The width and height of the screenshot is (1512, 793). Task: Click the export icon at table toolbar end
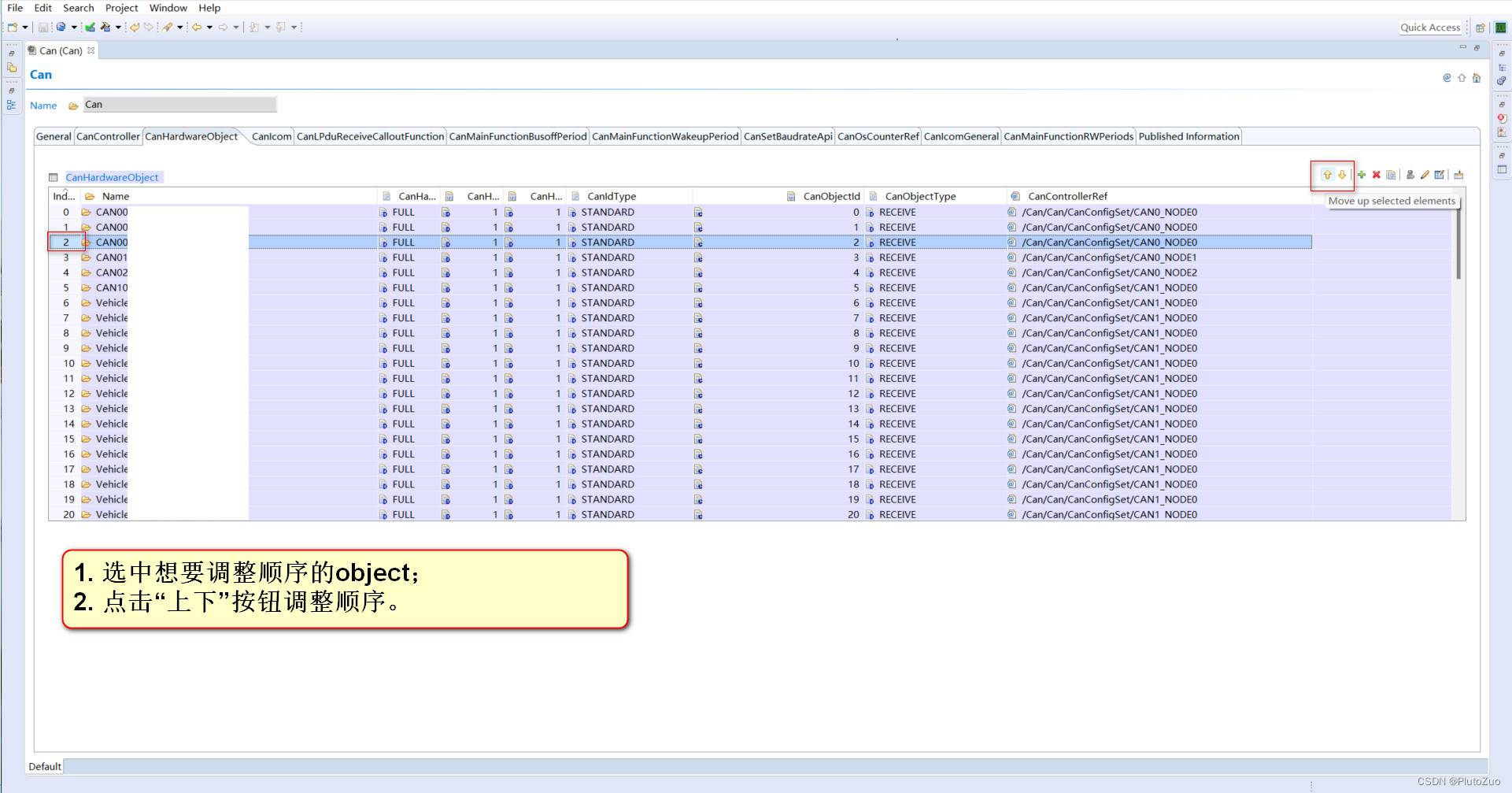tap(1458, 175)
